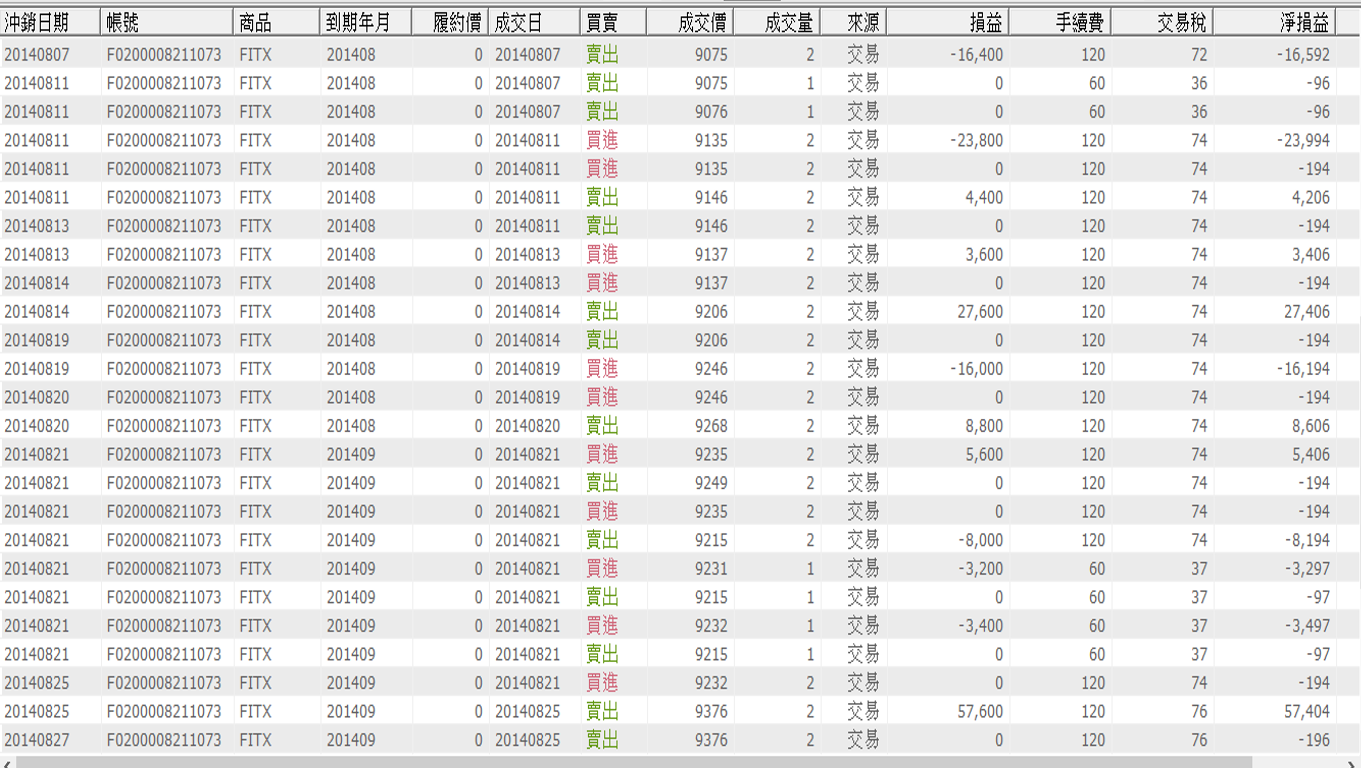Click the 交易稅 cell showing 72
This screenshot has width=1361, height=768.
(x=1199, y=55)
